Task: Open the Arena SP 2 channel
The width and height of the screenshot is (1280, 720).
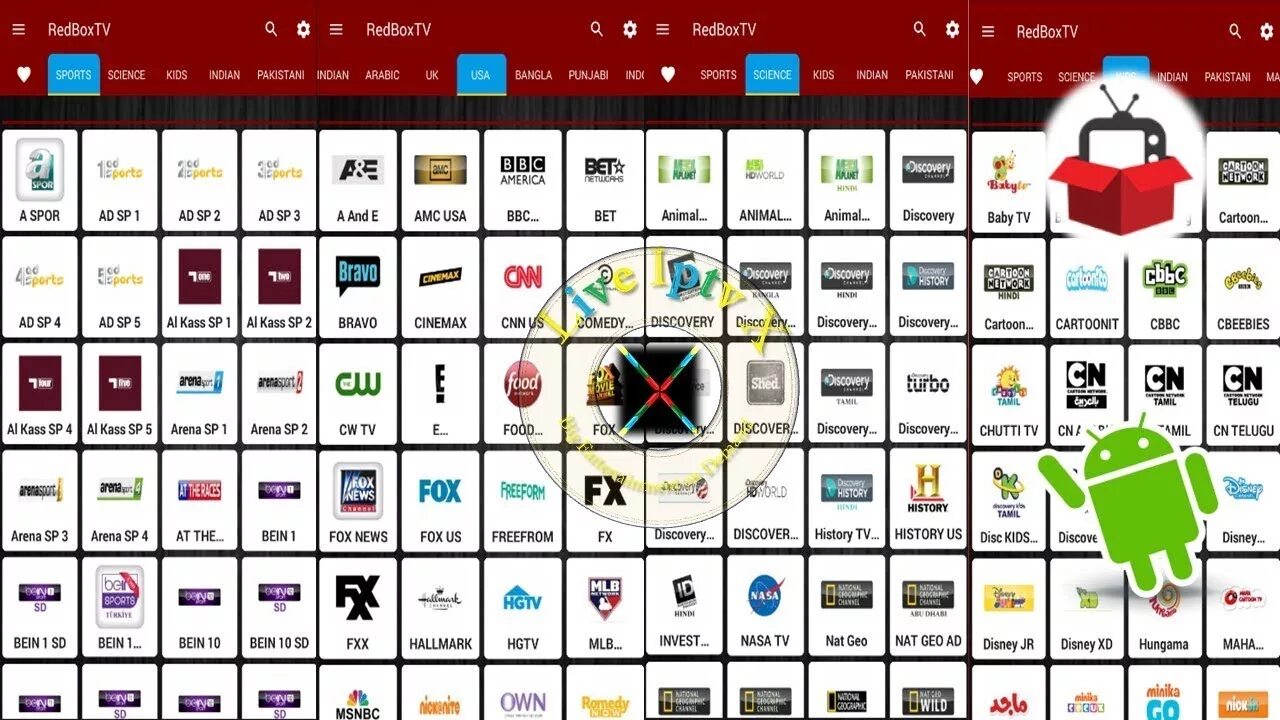Action: pos(280,395)
